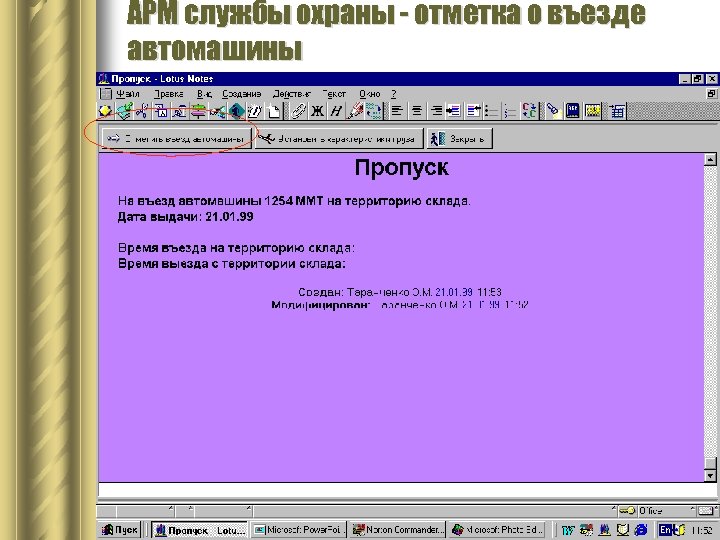Open the Действия menu
720x540 pixels.
coord(292,94)
